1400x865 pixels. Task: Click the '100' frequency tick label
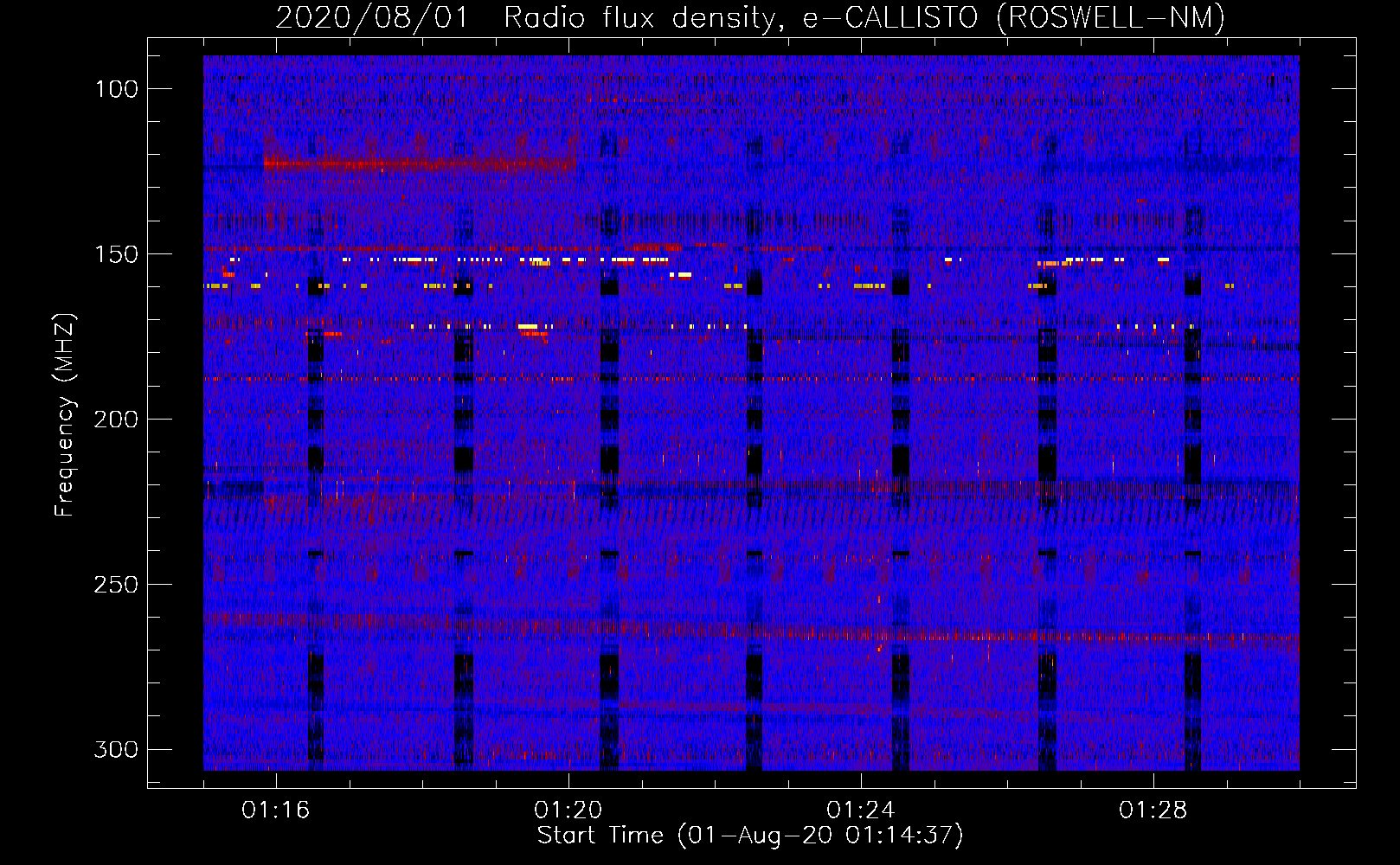117,89
